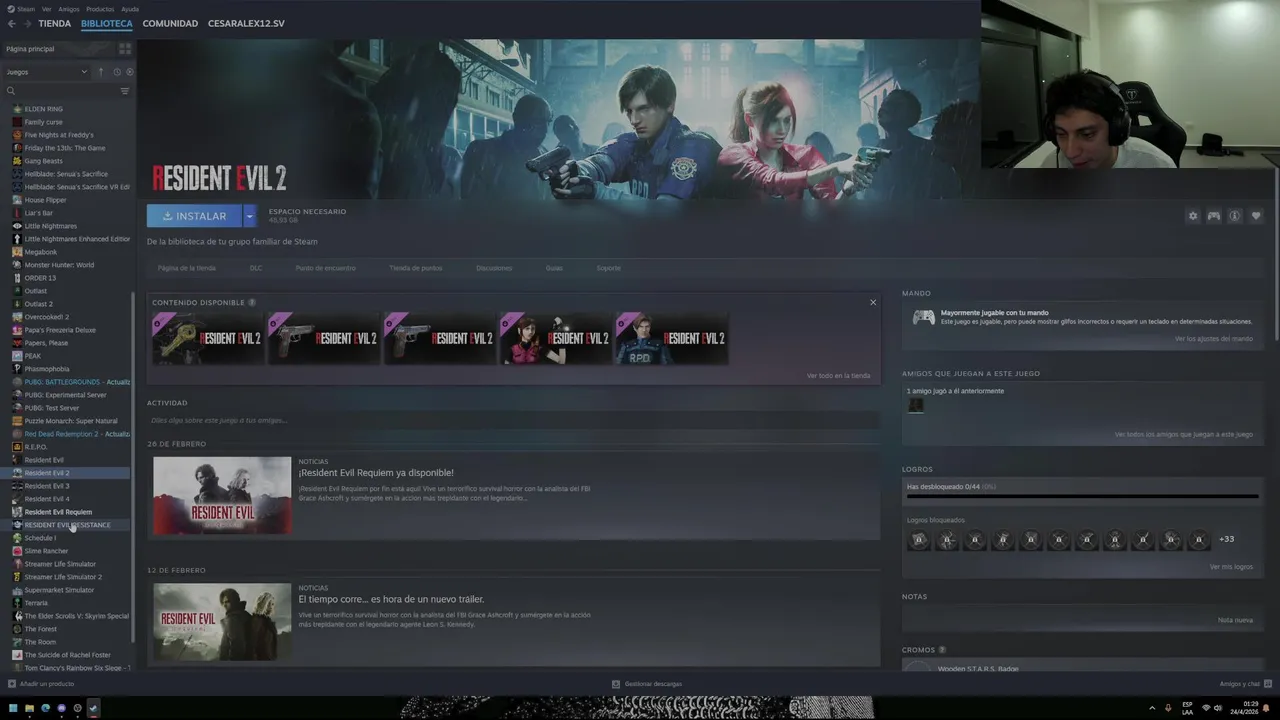The width and height of the screenshot is (1280, 720).
Task: Open the Leon R.P.D. costume DLC thumbnail
Action: tap(671, 338)
